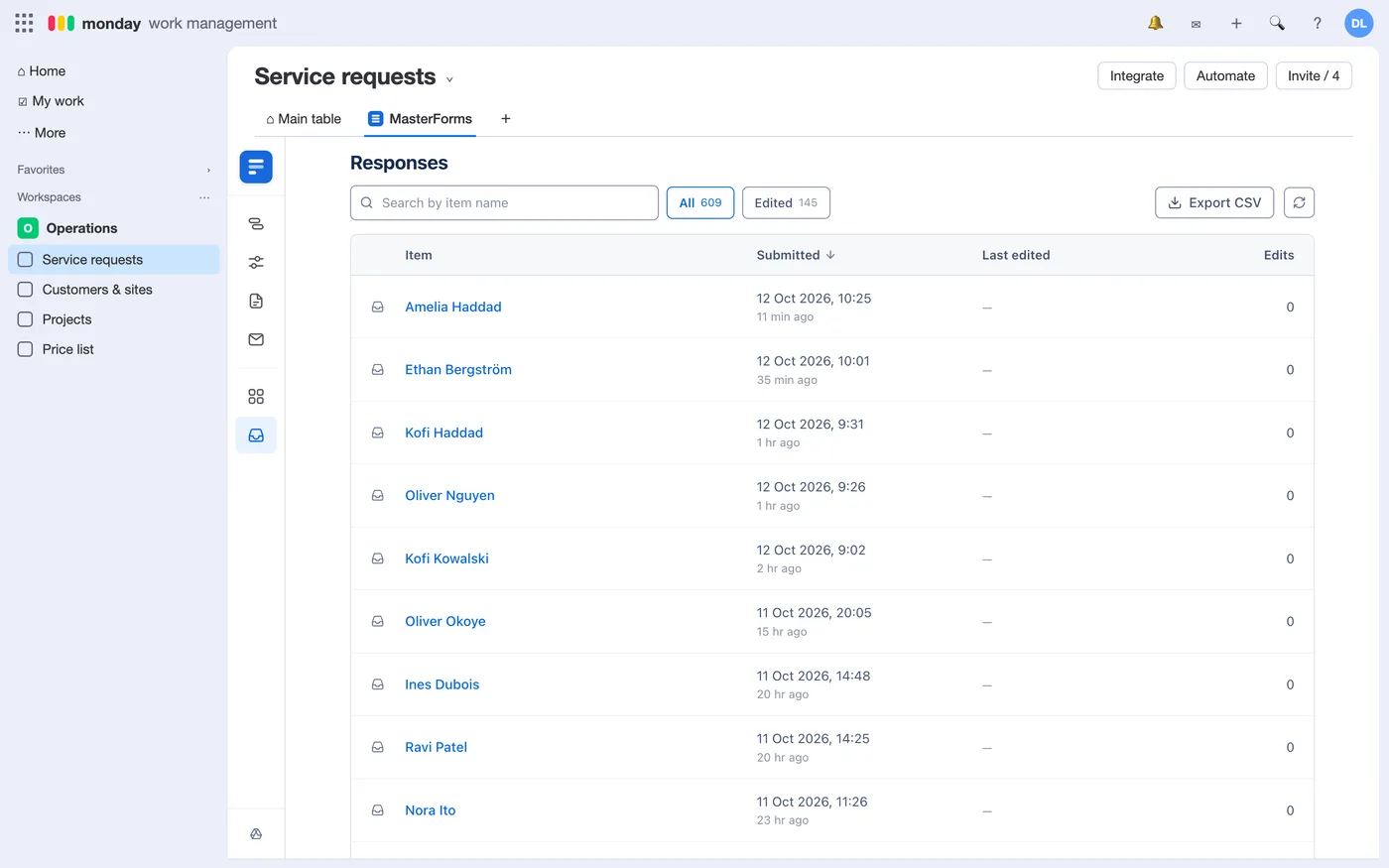Open the search magnifier in top bar
This screenshot has width=1389, height=868.
pyautogui.click(x=1277, y=23)
